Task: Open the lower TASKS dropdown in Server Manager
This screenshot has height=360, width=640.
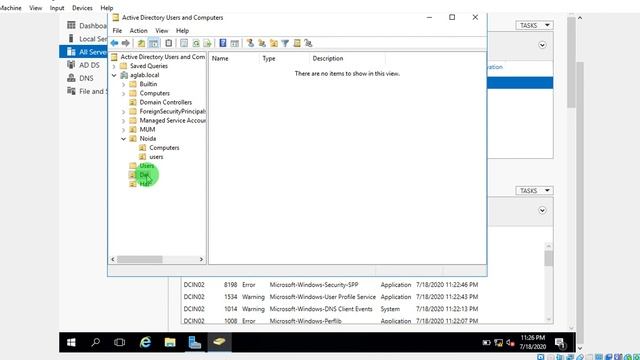Action: click(534, 191)
